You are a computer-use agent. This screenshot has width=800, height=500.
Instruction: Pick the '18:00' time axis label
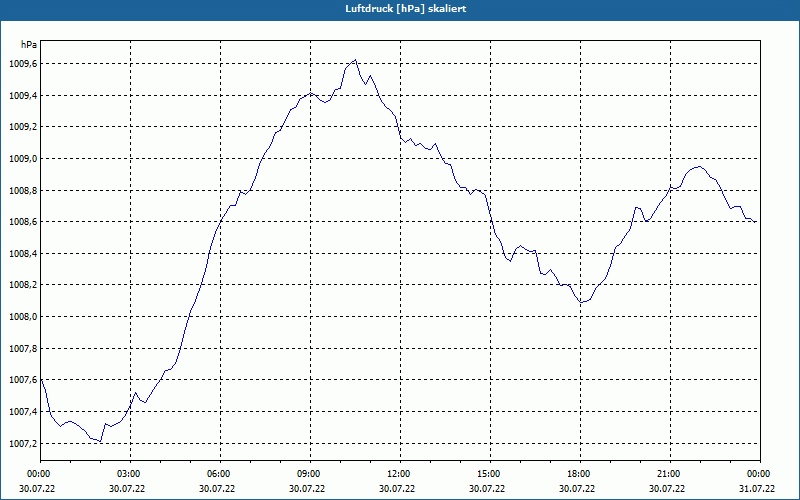[x=577, y=474]
